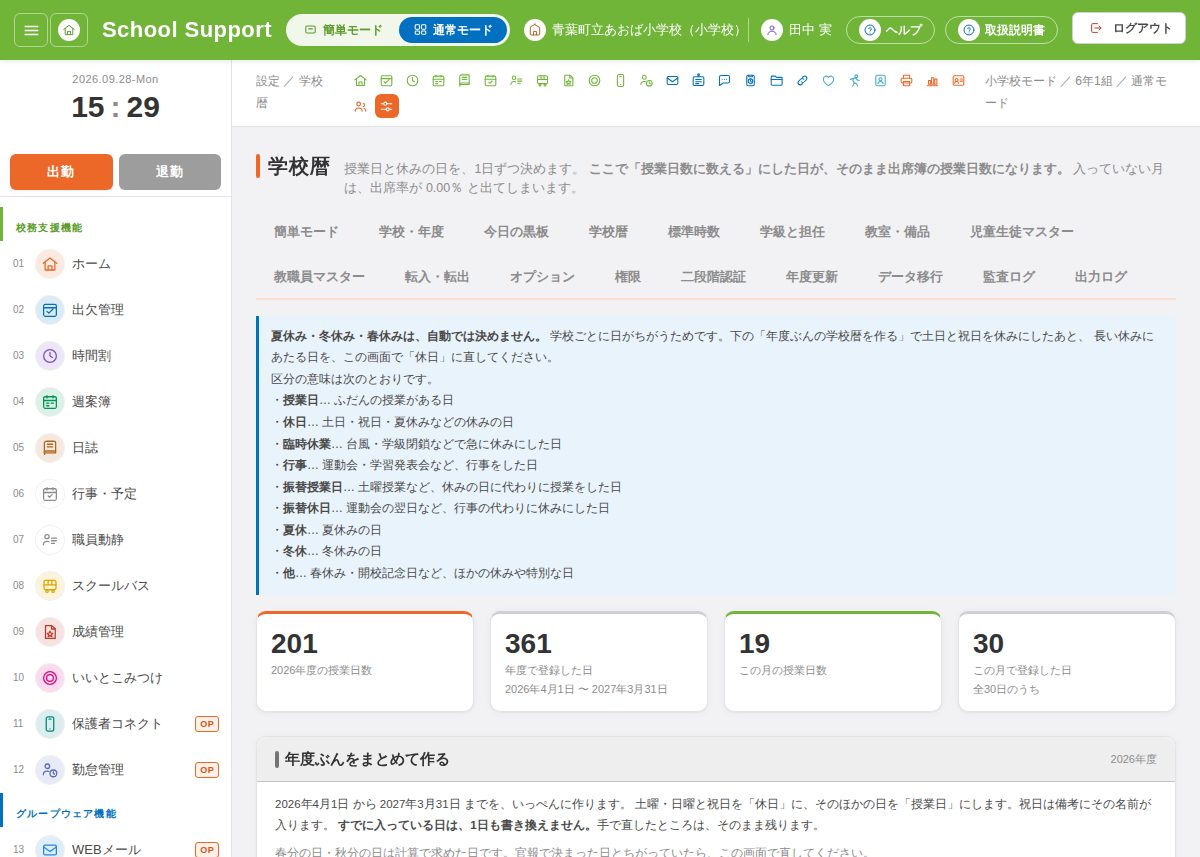Open the bar chart icon in top toolbar
Screen dimensions: 1200x857
click(932, 81)
